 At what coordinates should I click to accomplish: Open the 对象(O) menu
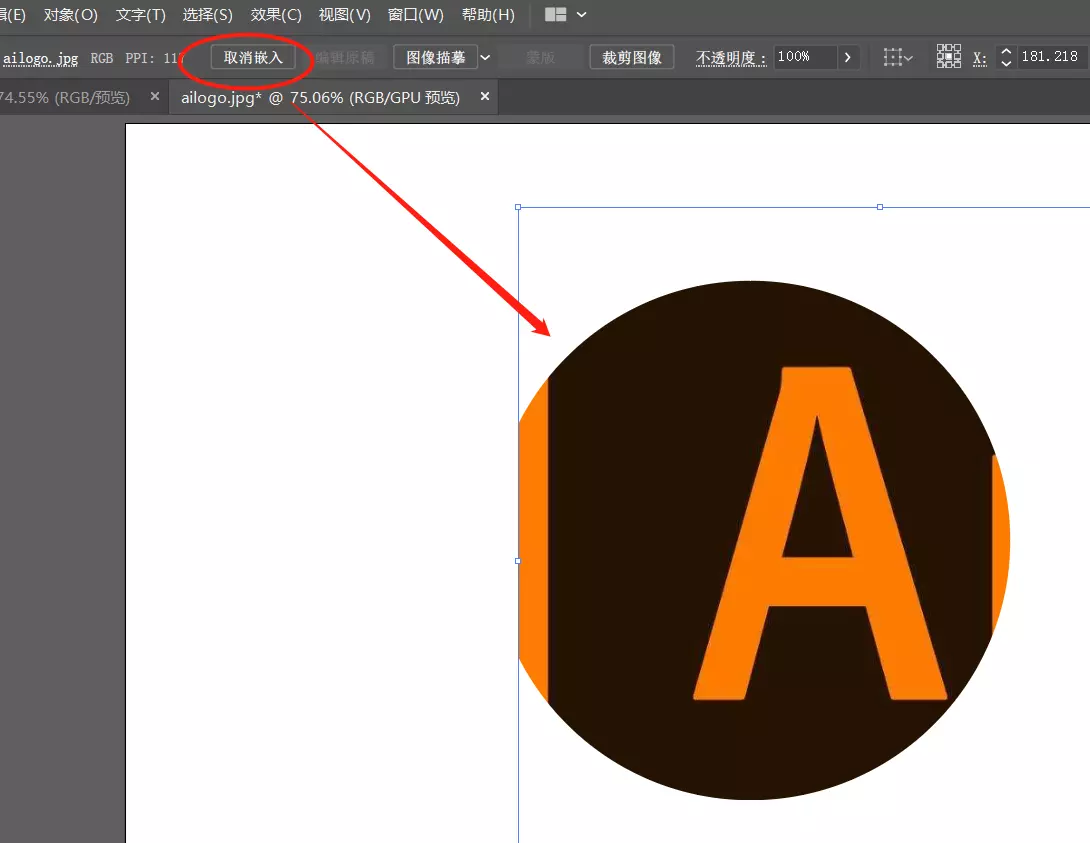pyautogui.click(x=70, y=15)
